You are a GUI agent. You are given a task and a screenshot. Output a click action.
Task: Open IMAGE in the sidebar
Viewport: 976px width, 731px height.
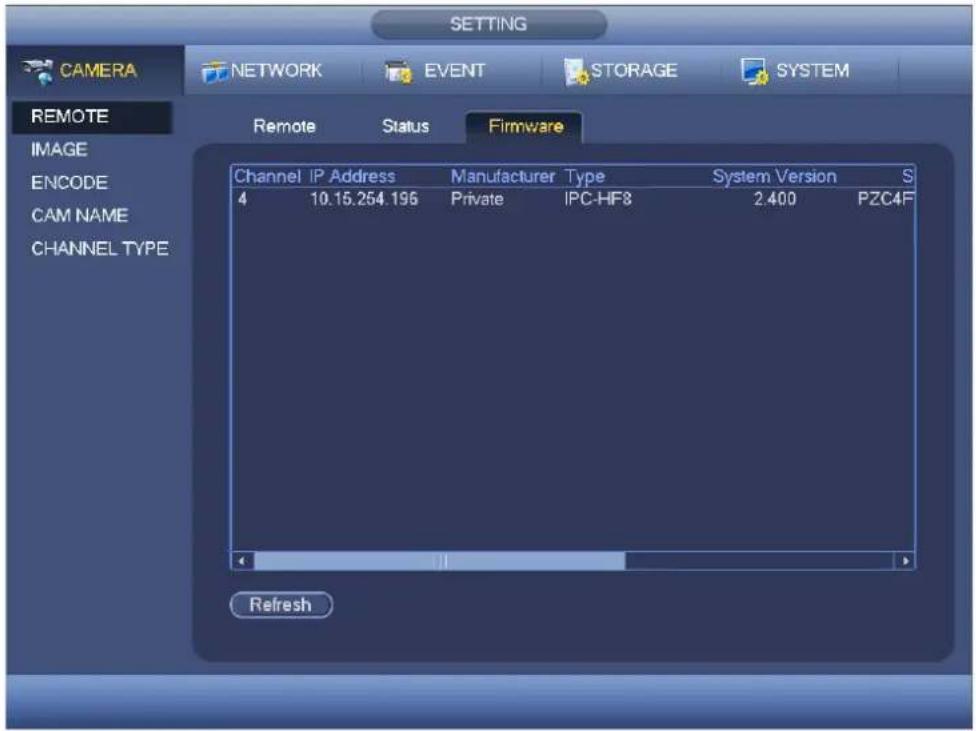[x=59, y=149]
